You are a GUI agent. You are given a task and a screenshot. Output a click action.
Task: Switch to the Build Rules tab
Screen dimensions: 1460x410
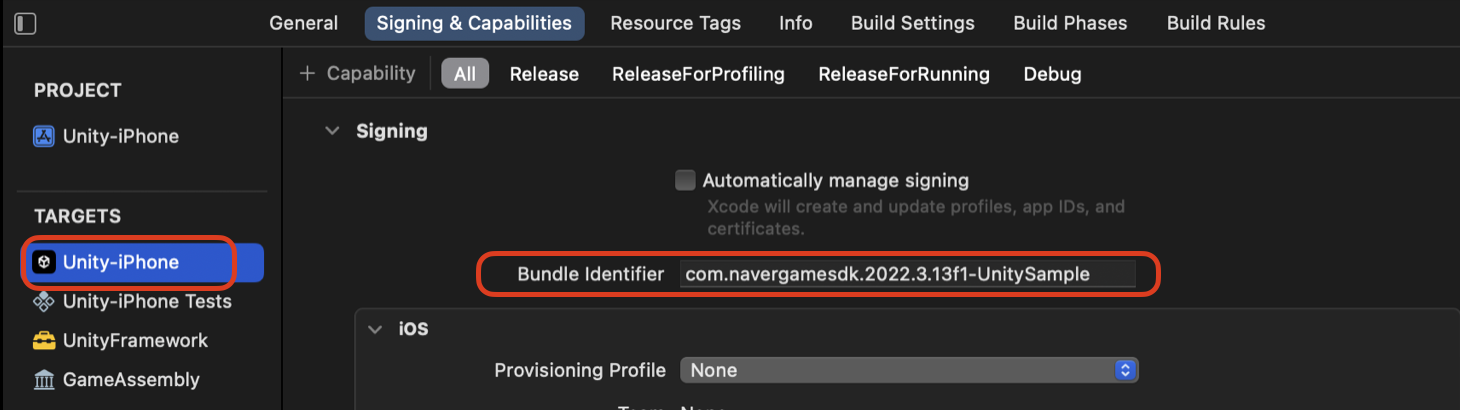pyautogui.click(x=1216, y=23)
